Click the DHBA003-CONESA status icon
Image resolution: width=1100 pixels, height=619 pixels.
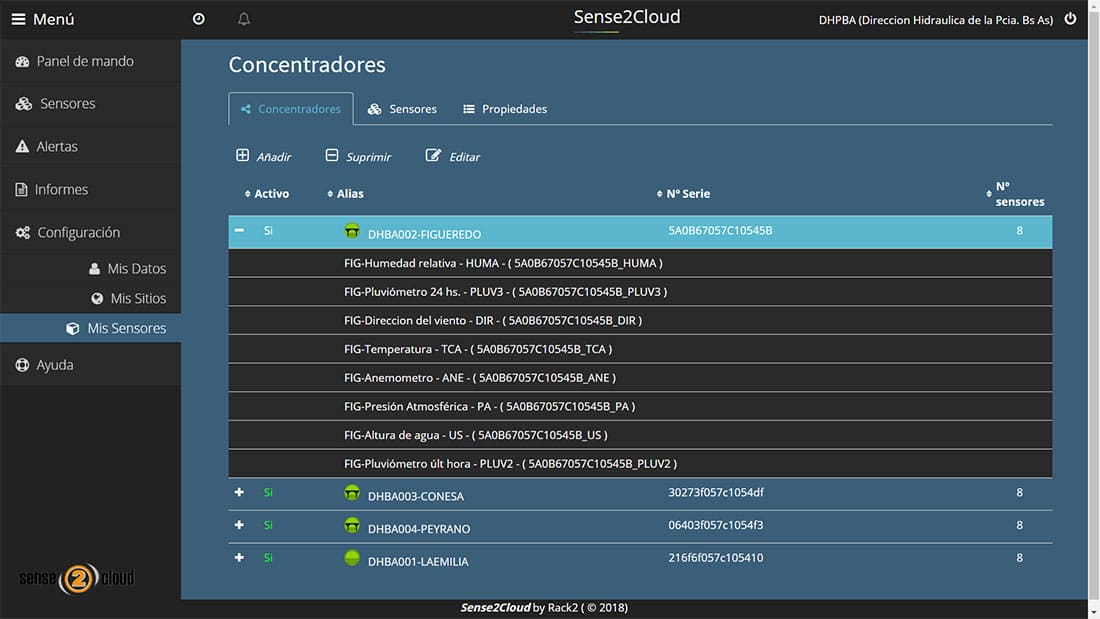(x=352, y=493)
